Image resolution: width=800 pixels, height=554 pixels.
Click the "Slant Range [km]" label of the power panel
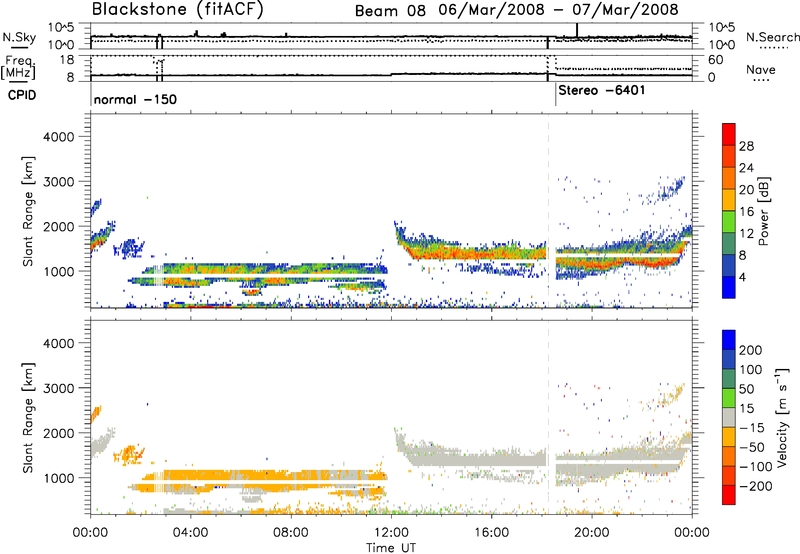click(28, 211)
